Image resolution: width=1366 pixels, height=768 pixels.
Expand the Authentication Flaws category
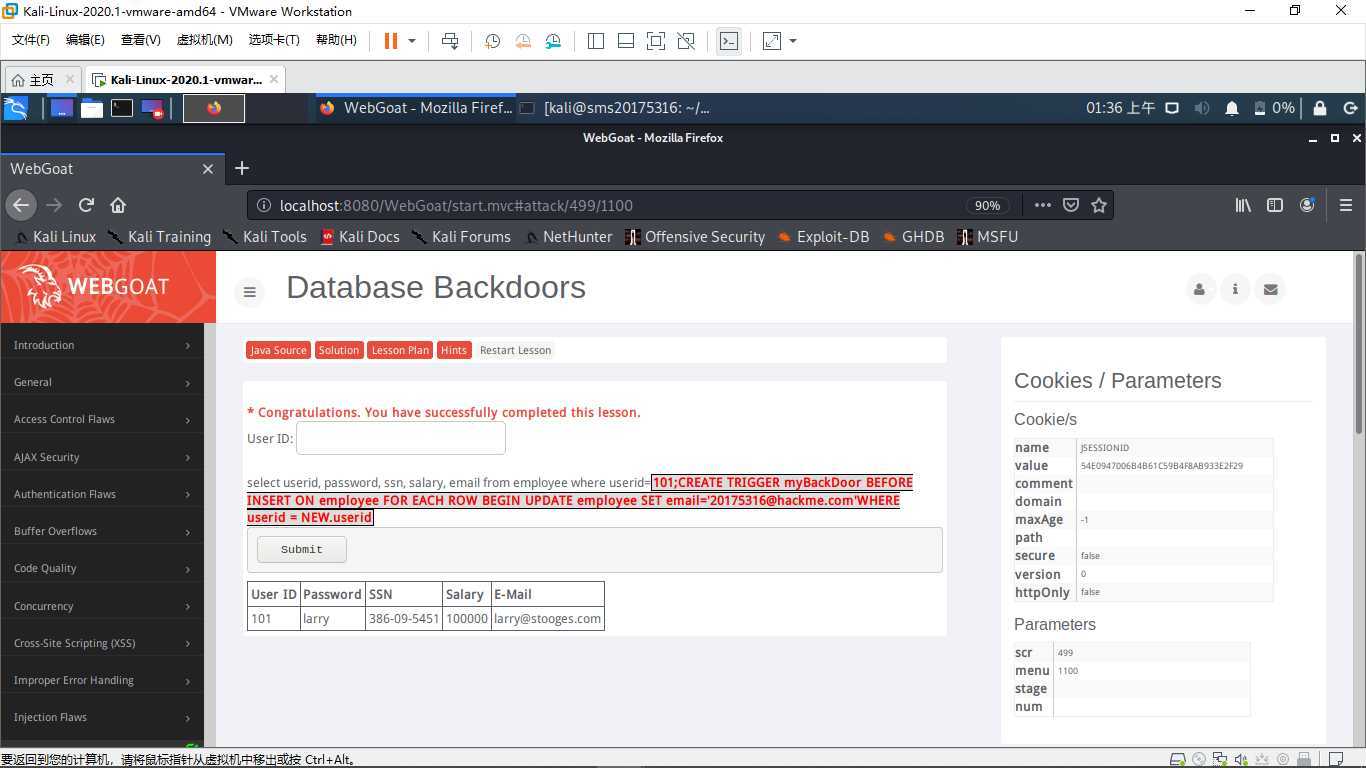click(102, 494)
